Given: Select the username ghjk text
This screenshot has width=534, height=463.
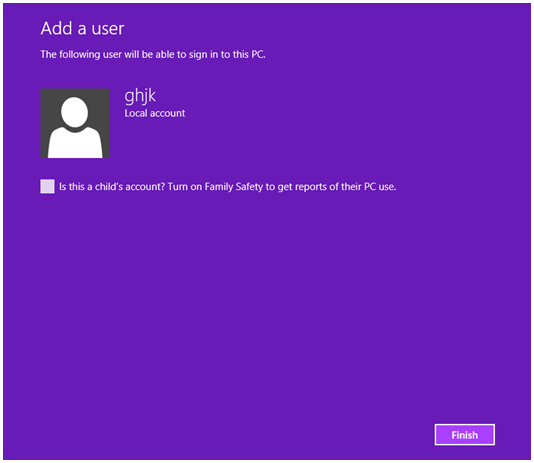Looking at the screenshot, I should [x=140, y=96].
